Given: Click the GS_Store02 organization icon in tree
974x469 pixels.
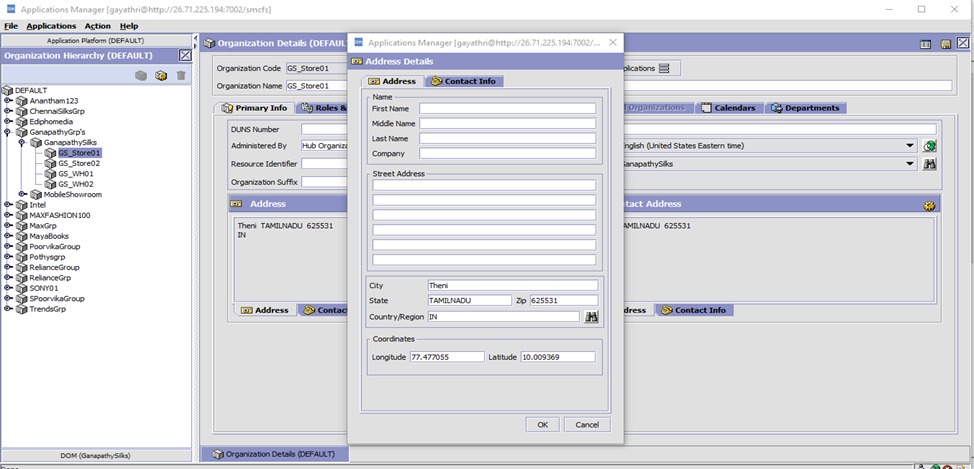Looking at the screenshot, I should 50,163.
